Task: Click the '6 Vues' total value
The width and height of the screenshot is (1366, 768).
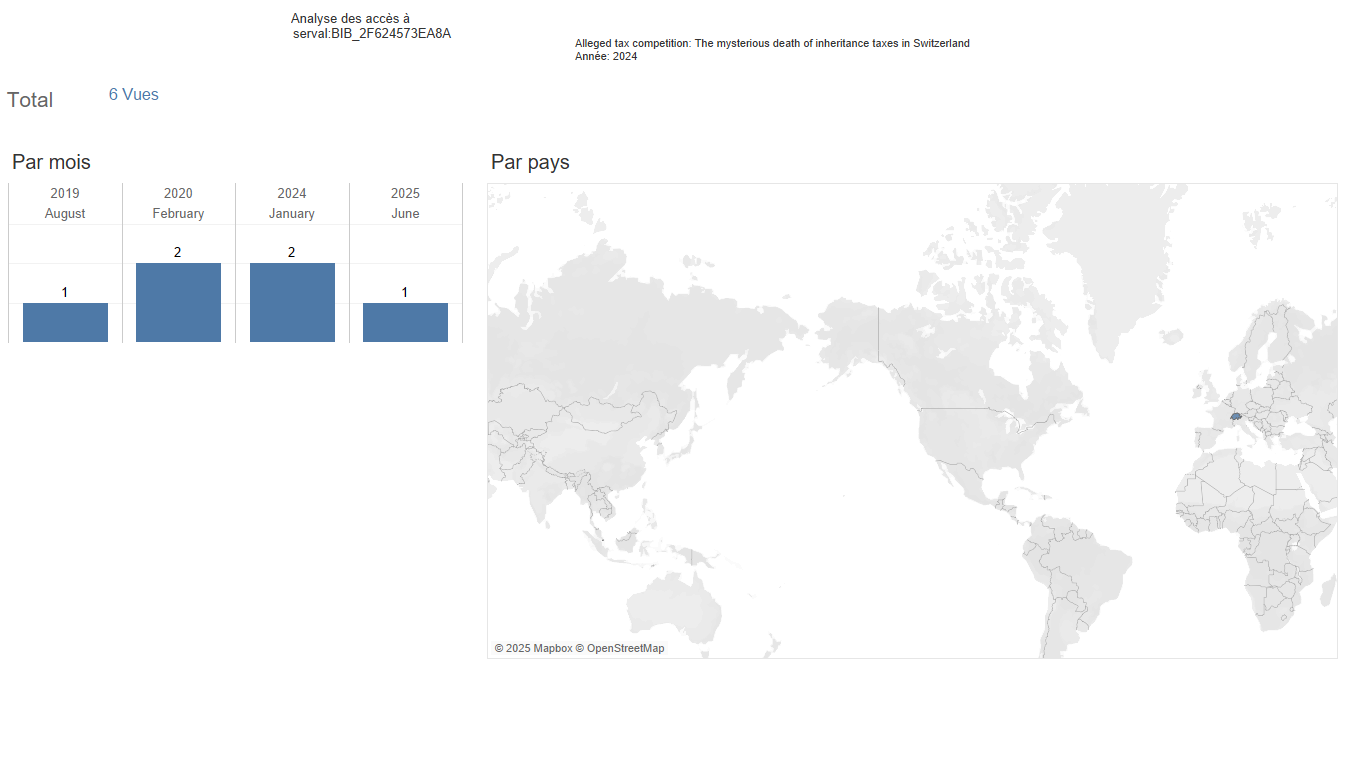Action: [134, 95]
